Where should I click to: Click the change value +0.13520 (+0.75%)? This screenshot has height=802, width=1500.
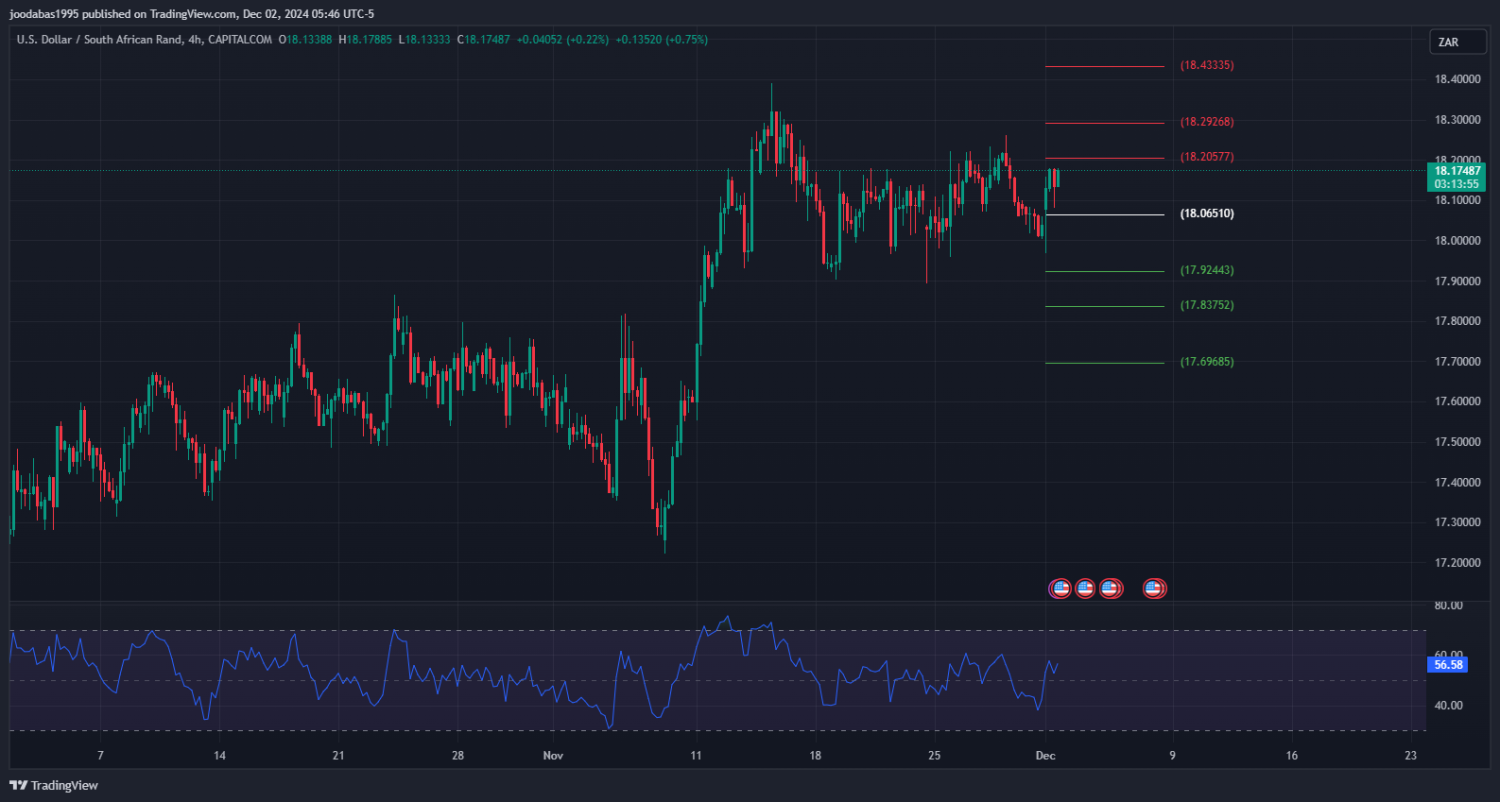tap(661, 40)
